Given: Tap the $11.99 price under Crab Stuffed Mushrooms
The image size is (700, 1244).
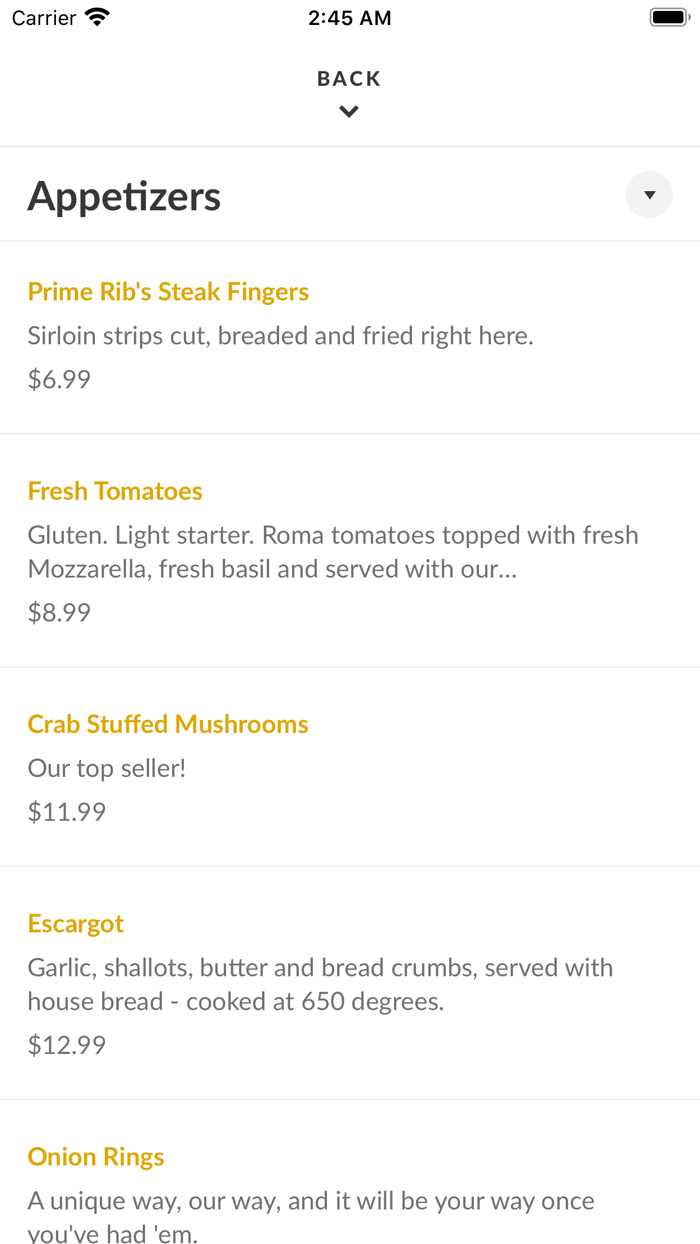Looking at the screenshot, I should pyautogui.click(x=66, y=811).
